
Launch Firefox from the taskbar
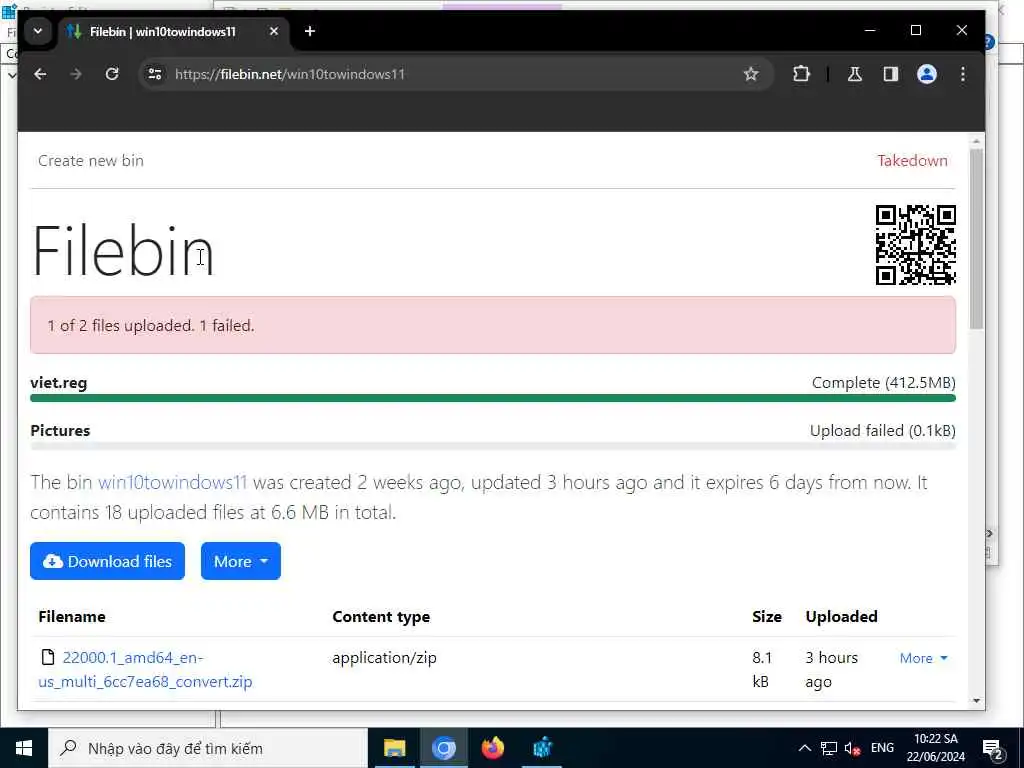click(x=493, y=748)
